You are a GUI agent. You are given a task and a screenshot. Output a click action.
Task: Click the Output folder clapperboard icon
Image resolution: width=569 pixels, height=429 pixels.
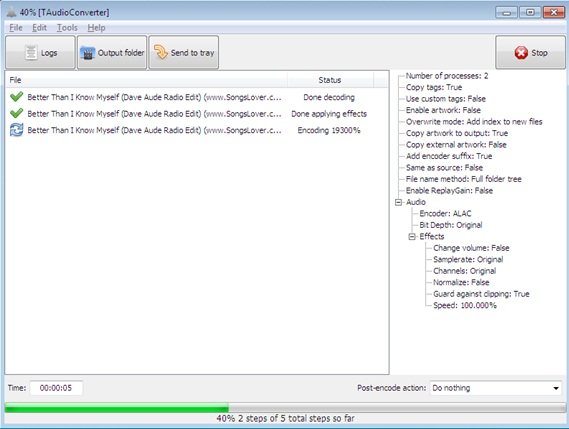coord(87,53)
